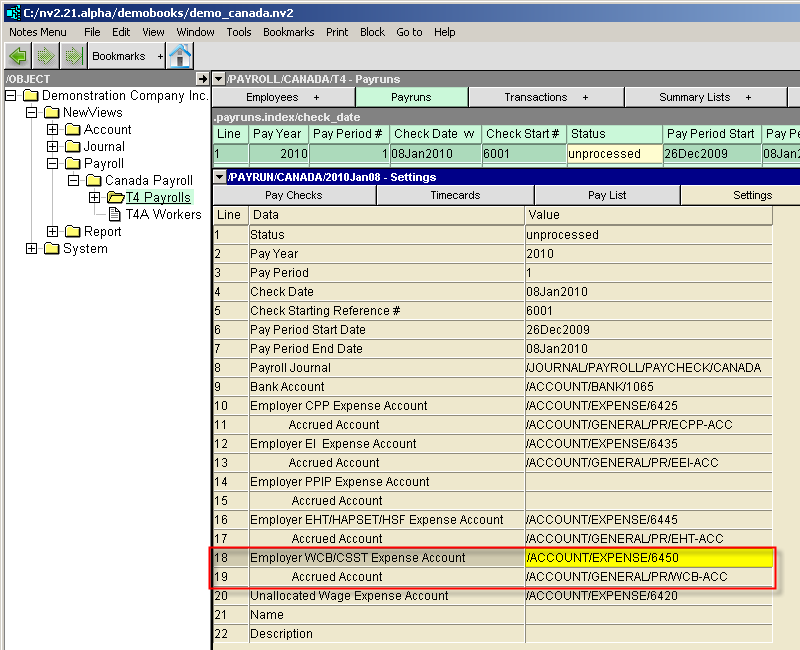The height and width of the screenshot is (650, 800).
Task: Collapse the Payroll folder node
Action: [x=53, y=164]
